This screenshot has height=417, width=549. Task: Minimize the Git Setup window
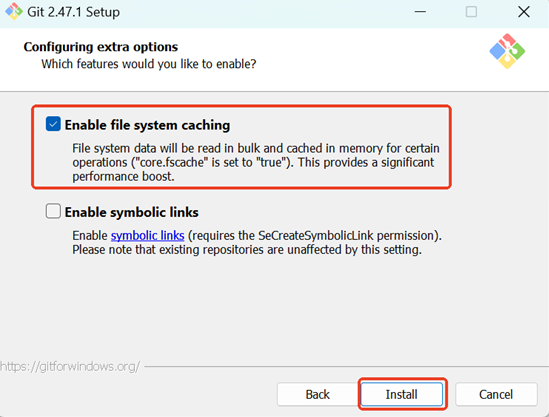[420, 12]
